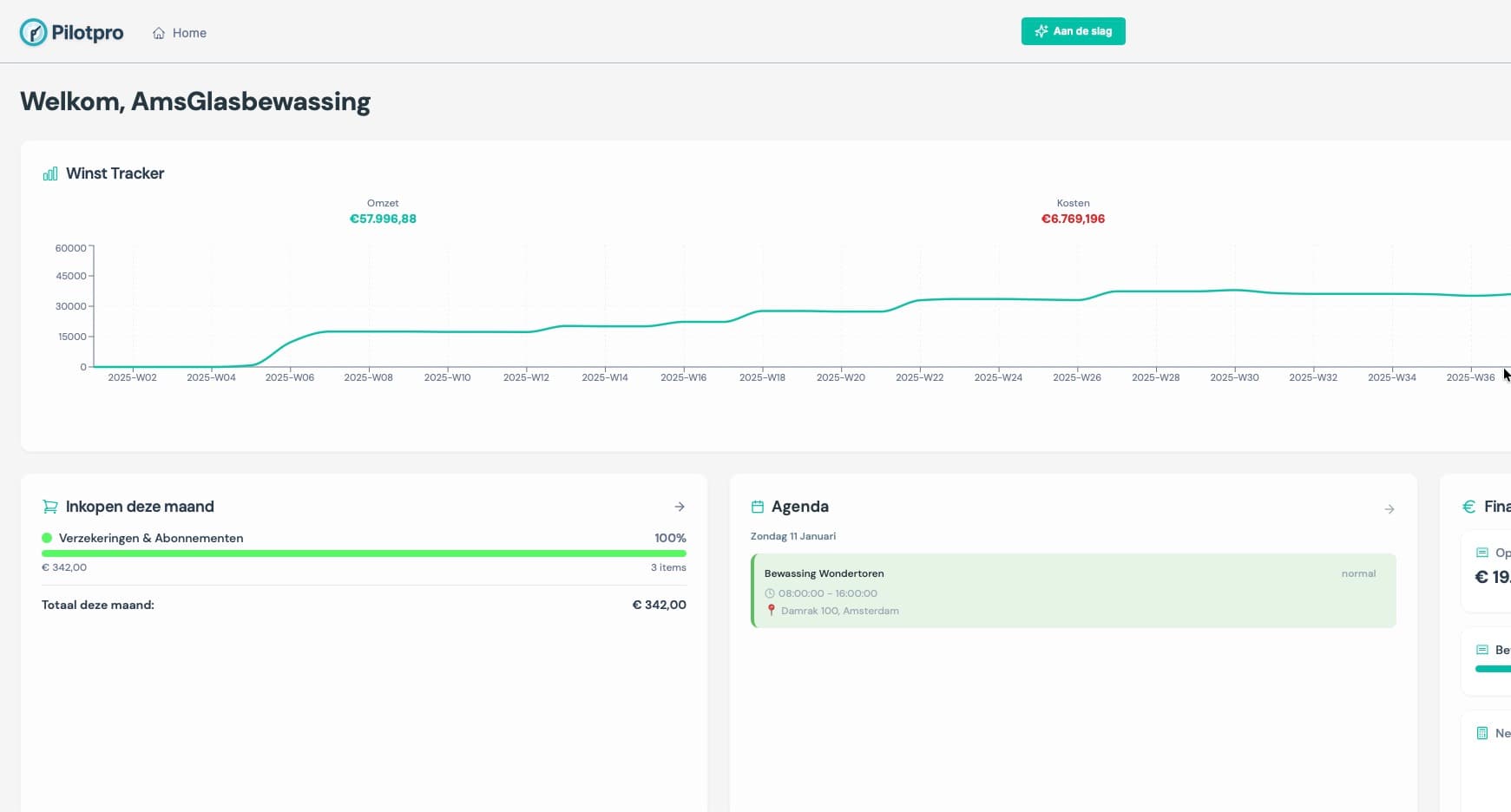The height and width of the screenshot is (812, 1511).
Task: Click the home icon in the navigation bar
Action: click(x=158, y=32)
